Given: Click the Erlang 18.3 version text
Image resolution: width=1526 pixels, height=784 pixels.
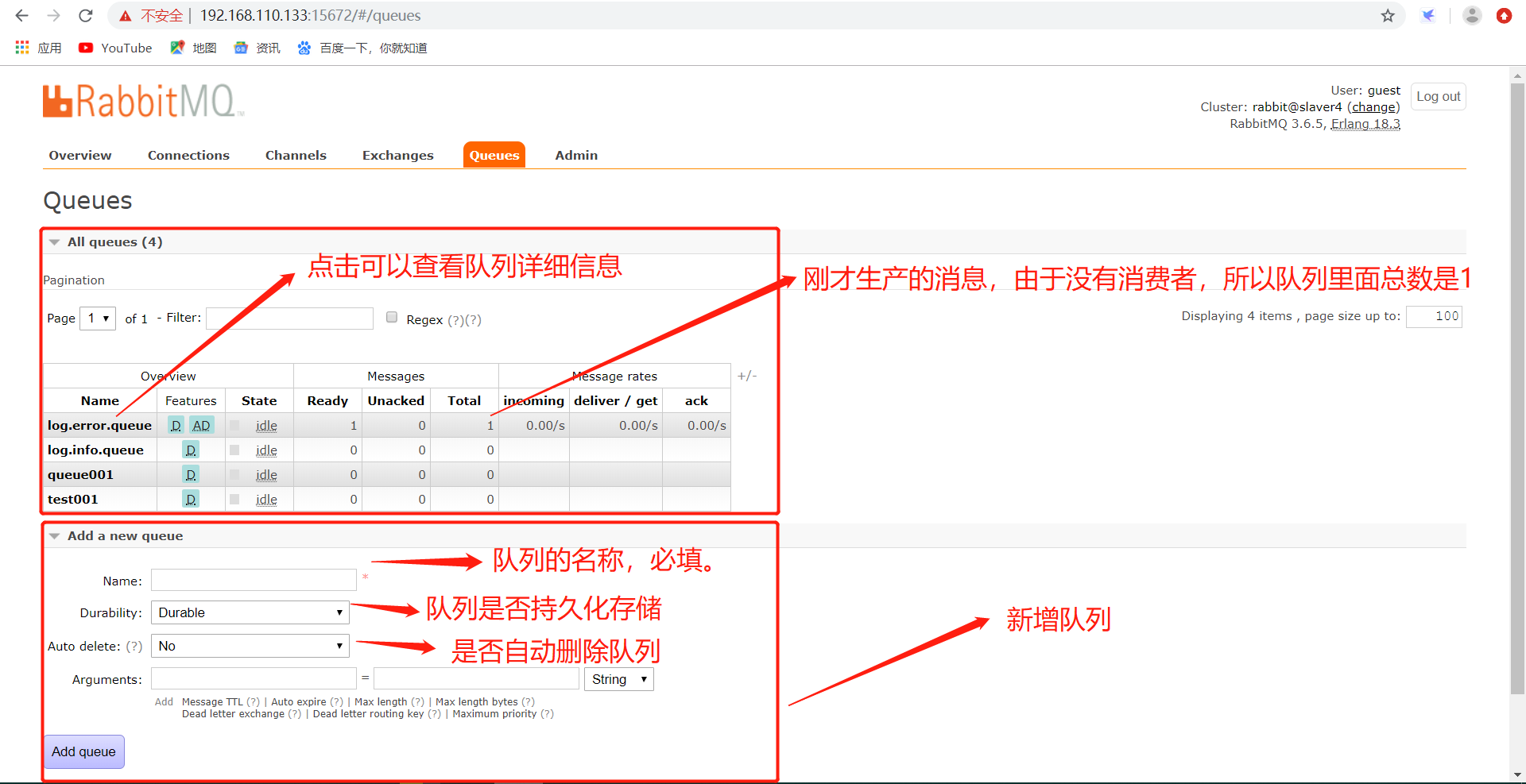Looking at the screenshot, I should click(x=1365, y=124).
